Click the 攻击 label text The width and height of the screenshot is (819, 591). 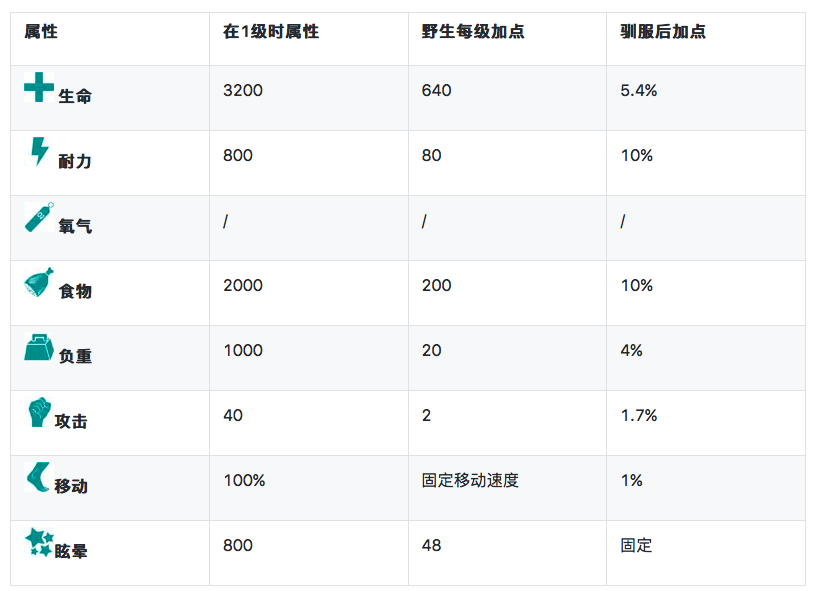pos(72,421)
